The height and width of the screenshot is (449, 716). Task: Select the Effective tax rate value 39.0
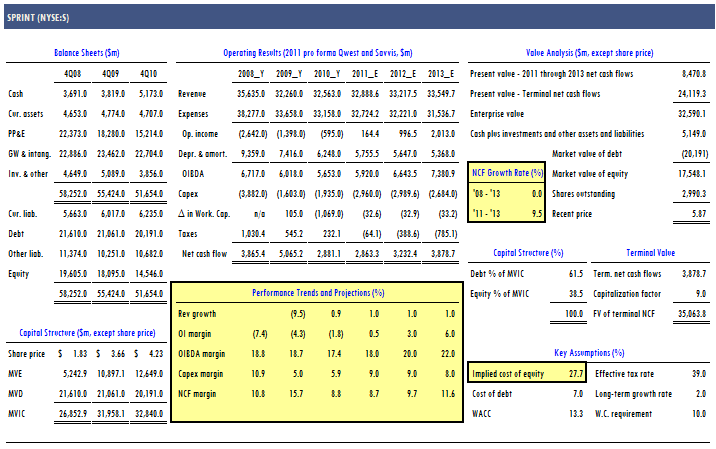pyautogui.click(x=699, y=373)
